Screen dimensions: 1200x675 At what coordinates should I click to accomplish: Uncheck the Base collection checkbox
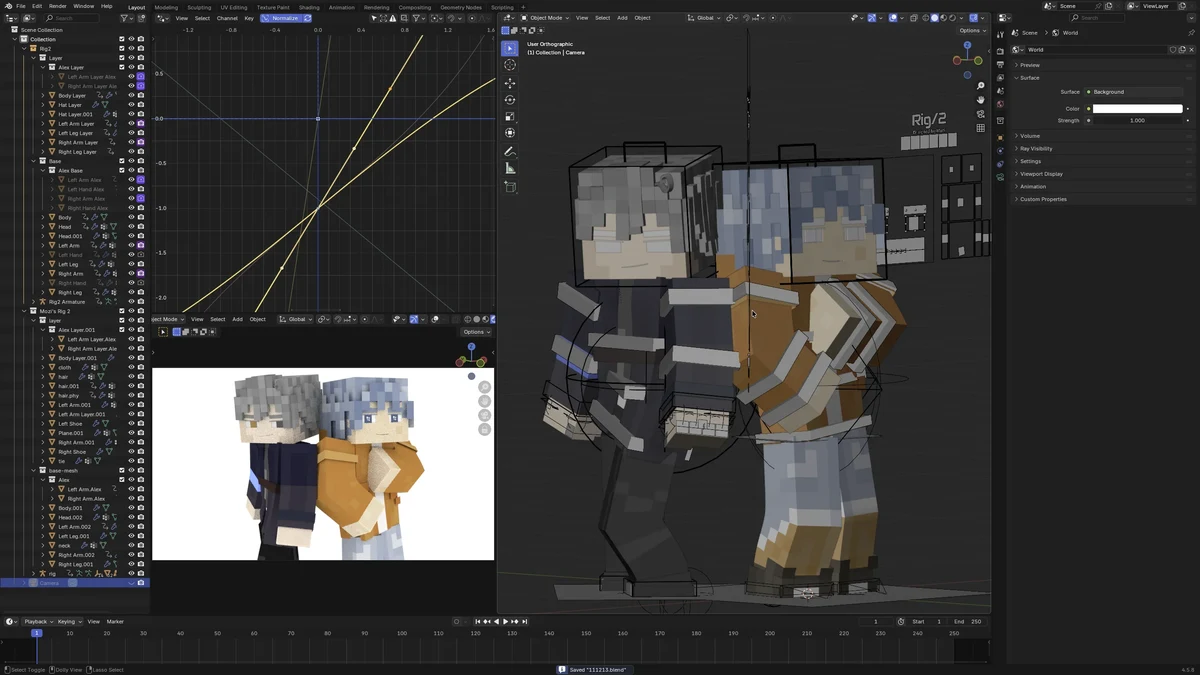tap(122, 161)
